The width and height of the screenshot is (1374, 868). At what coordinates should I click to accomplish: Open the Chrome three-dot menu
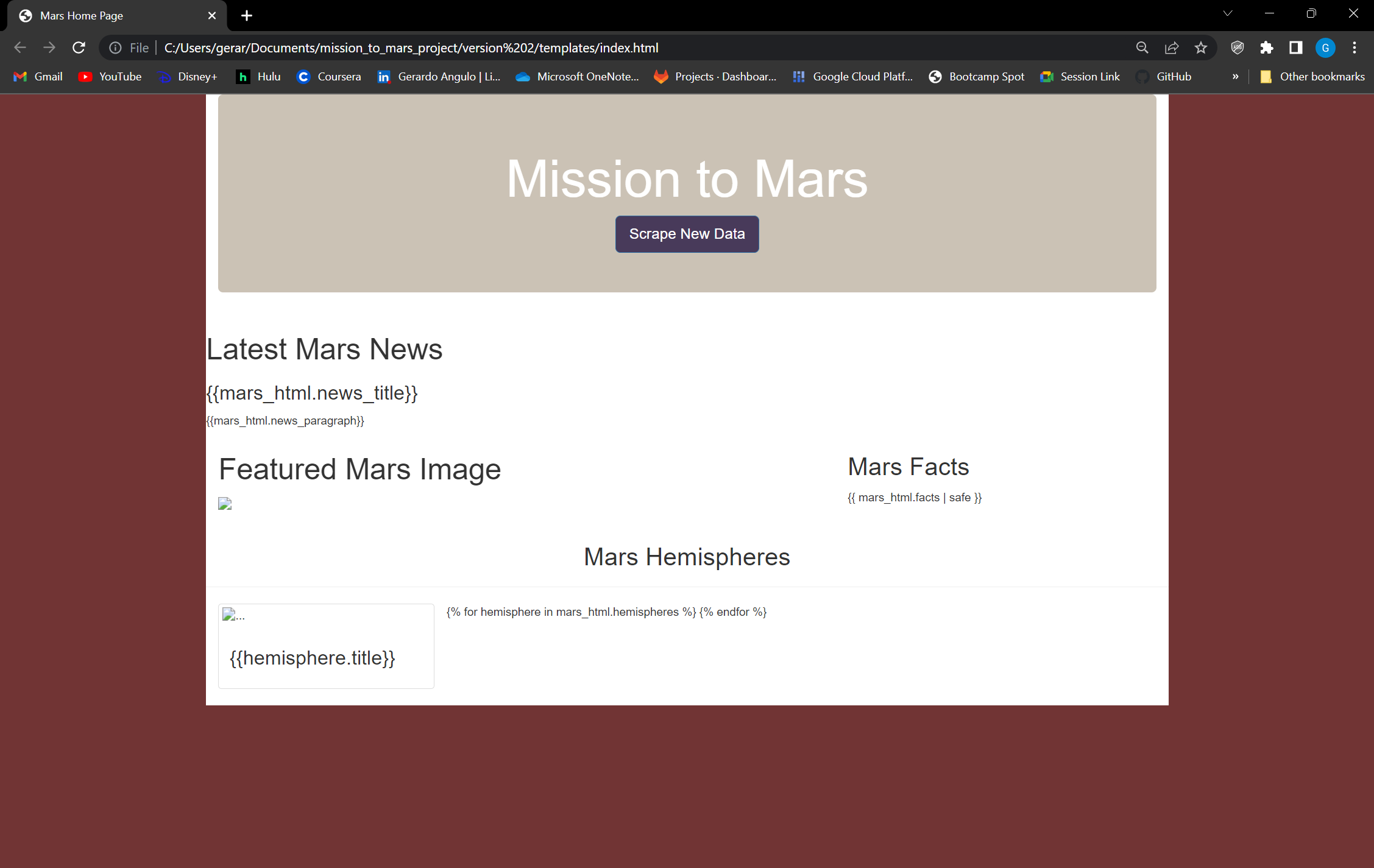[1355, 48]
